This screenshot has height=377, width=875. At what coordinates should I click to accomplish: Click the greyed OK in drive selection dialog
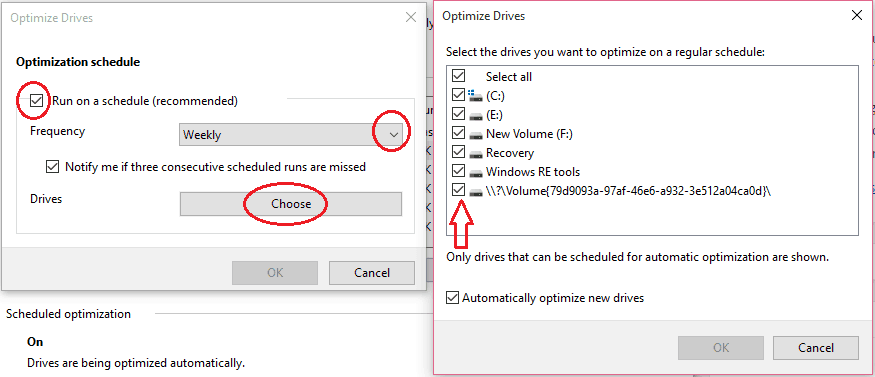pyautogui.click(x=721, y=347)
